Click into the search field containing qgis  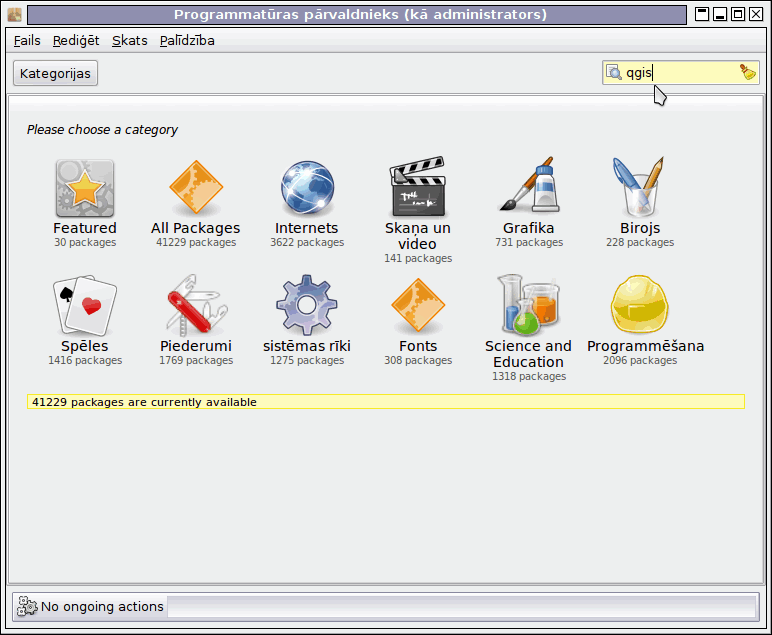pos(681,73)
